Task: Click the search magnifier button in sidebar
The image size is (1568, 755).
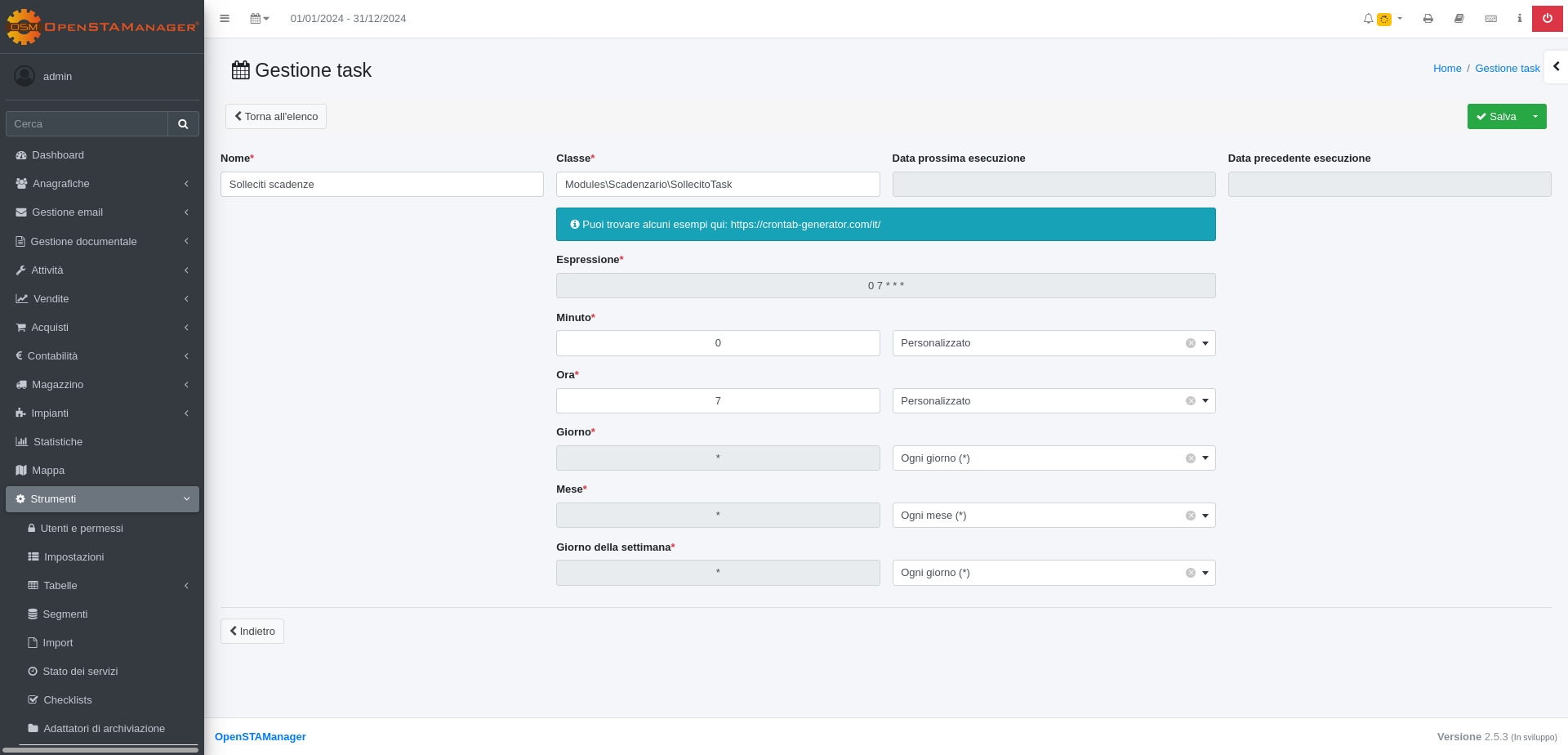Action: pos(183,124)
